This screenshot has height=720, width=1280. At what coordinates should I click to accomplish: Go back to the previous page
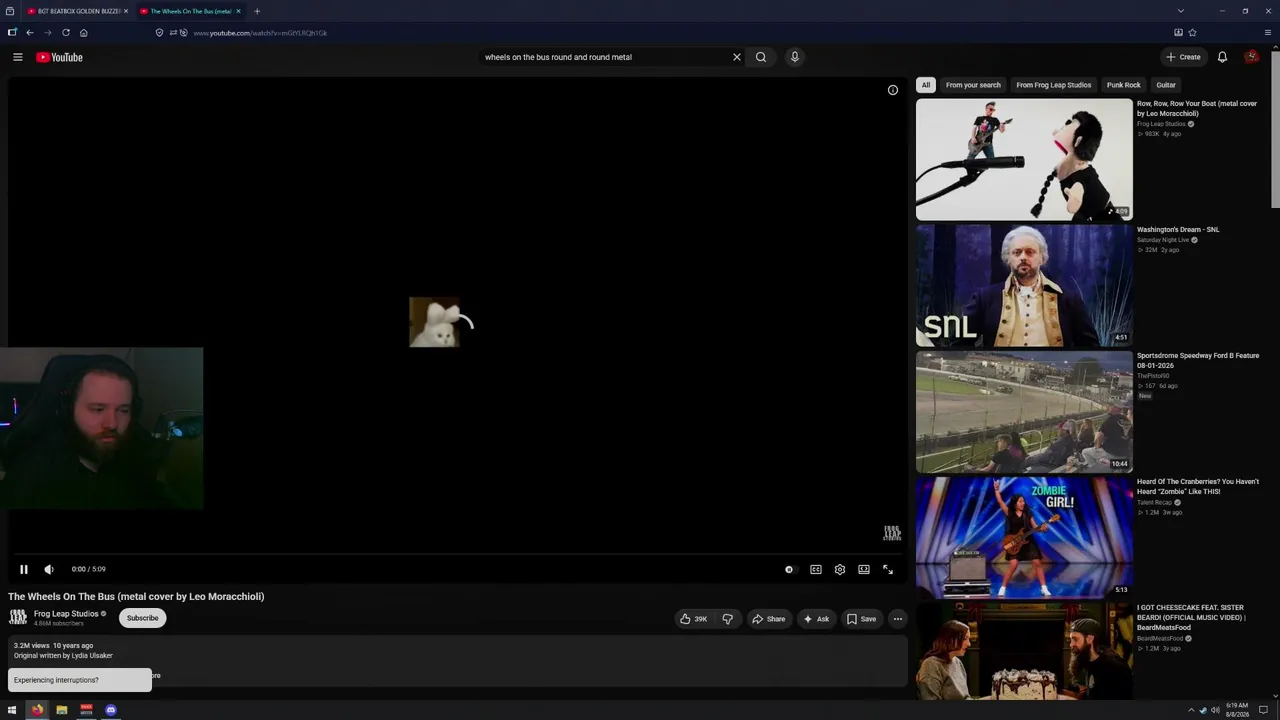coord(30,33)
